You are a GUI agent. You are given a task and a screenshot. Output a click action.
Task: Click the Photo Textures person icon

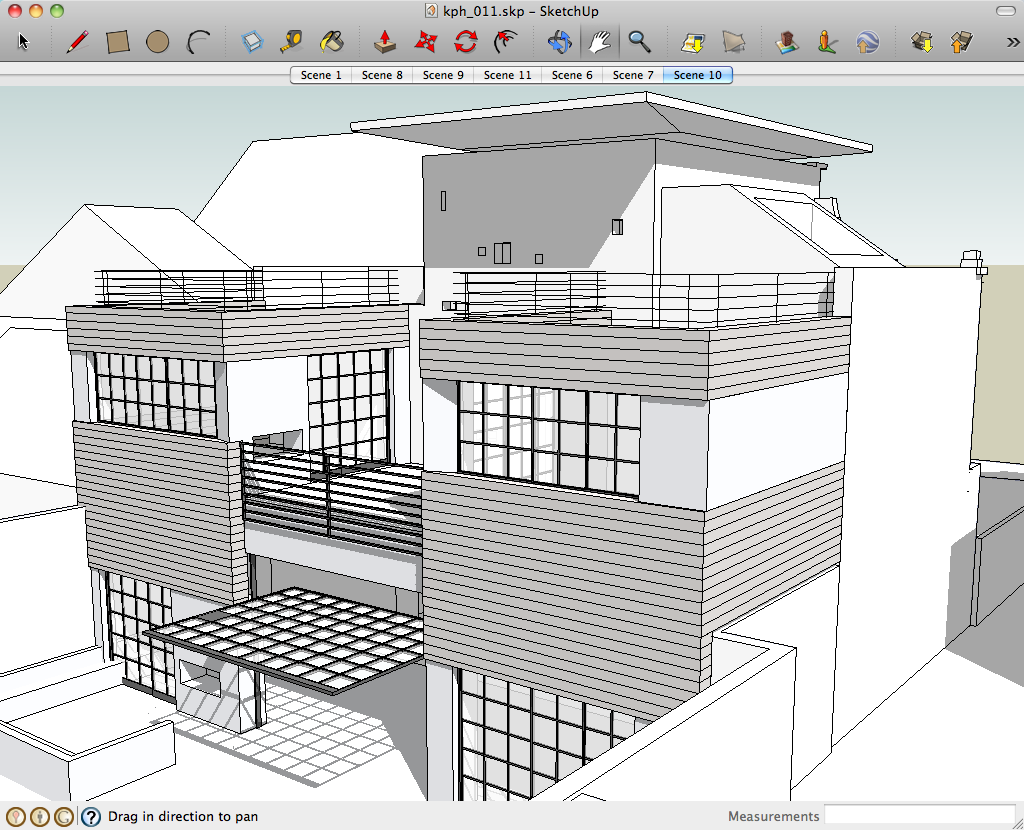(827, 42)
